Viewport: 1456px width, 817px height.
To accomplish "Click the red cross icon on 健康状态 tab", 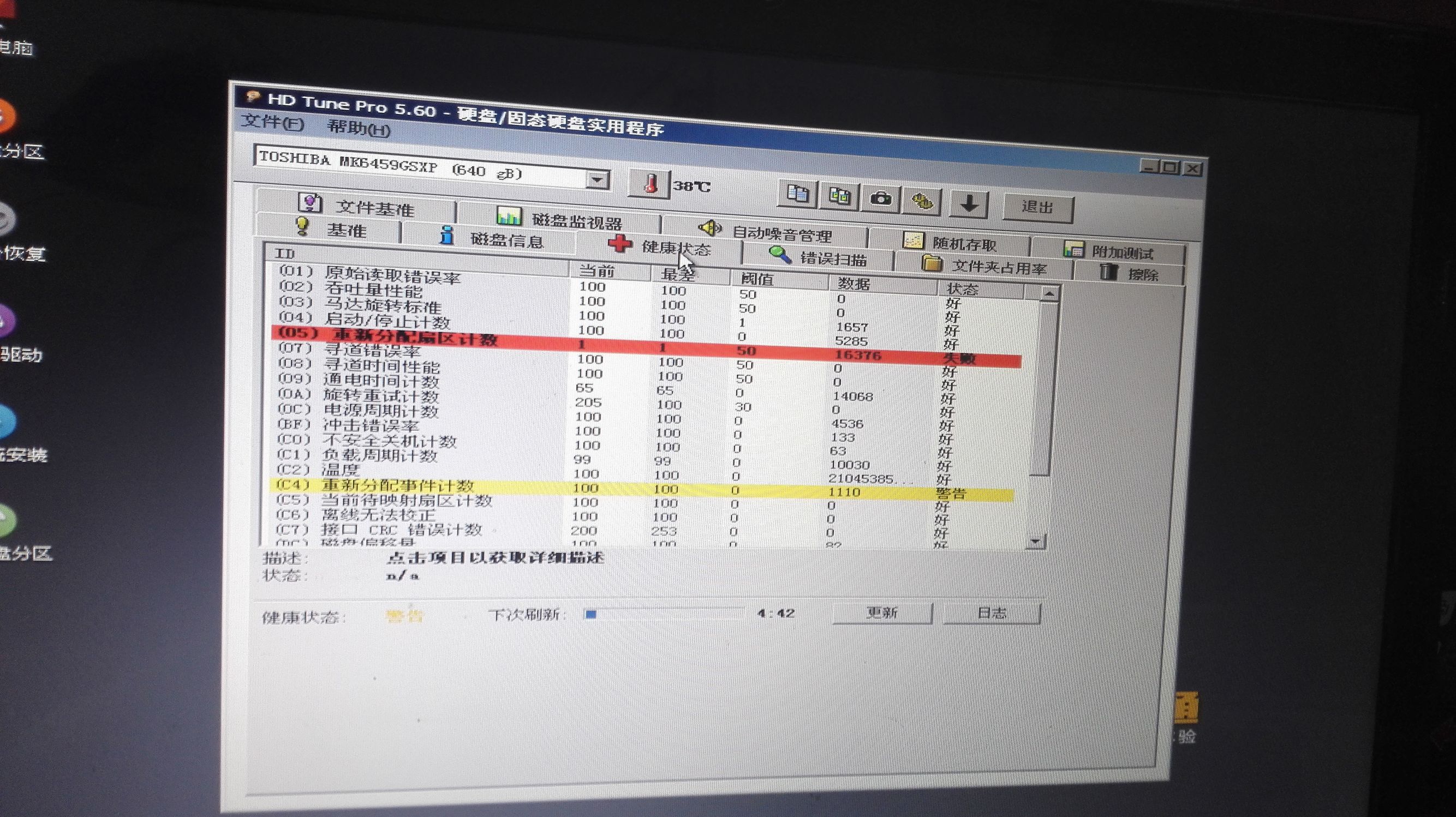I will pos(620,243).
